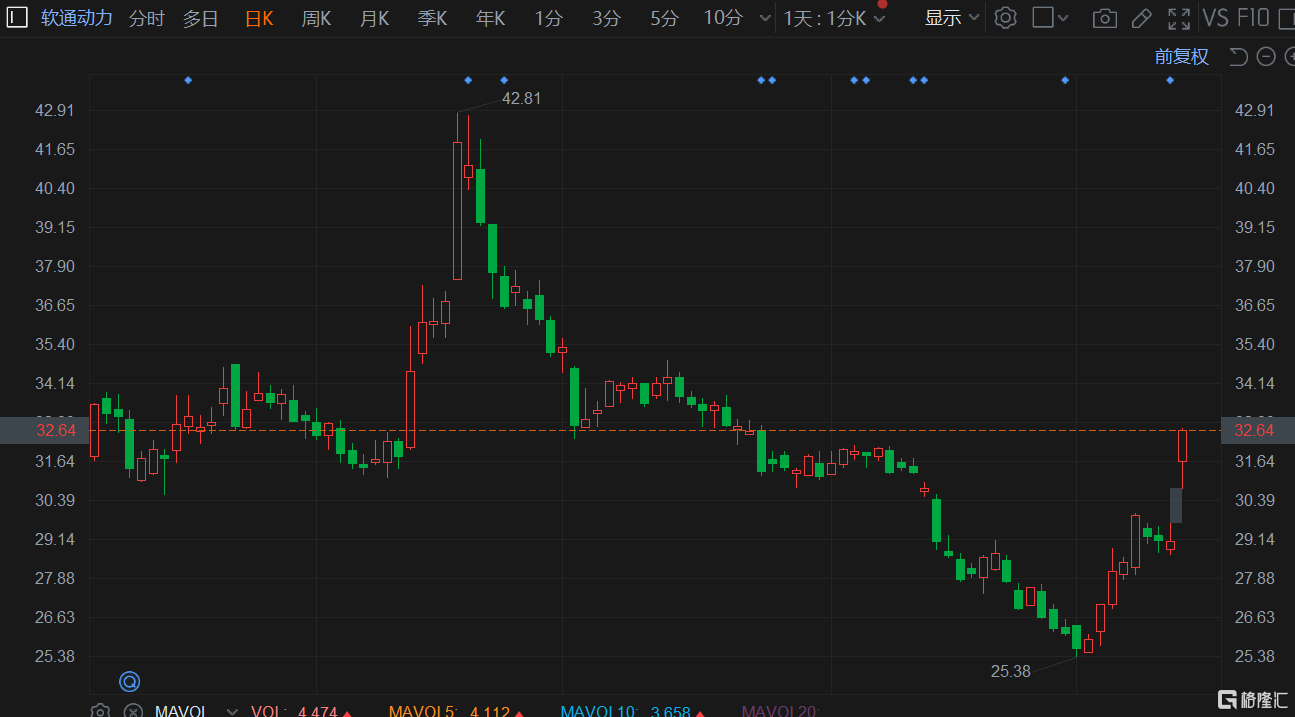This screenshot has height=717, width=1295.
Task: Open MAVOL indicator settings gear
Action: [100, 712]
